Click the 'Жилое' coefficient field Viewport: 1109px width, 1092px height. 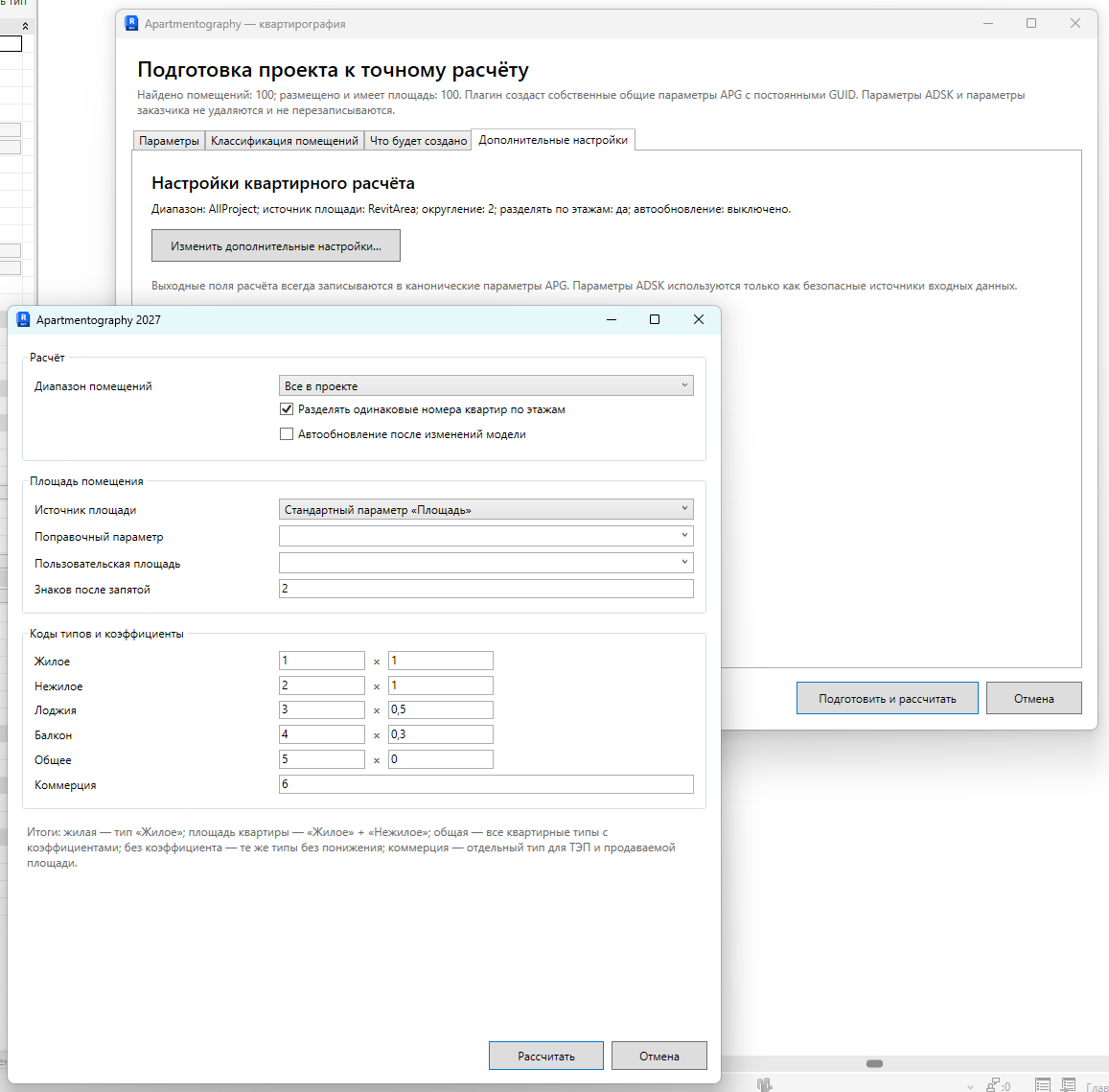(441, 661)
